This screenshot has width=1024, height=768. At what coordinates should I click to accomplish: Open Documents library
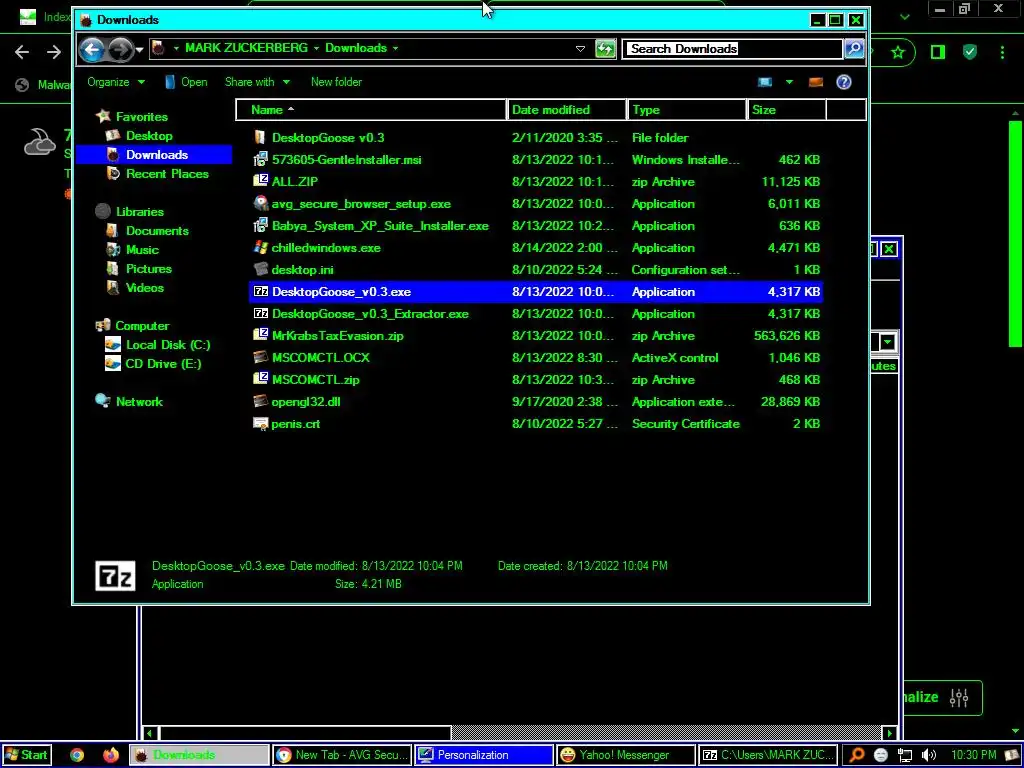click(x=157, y=231)
